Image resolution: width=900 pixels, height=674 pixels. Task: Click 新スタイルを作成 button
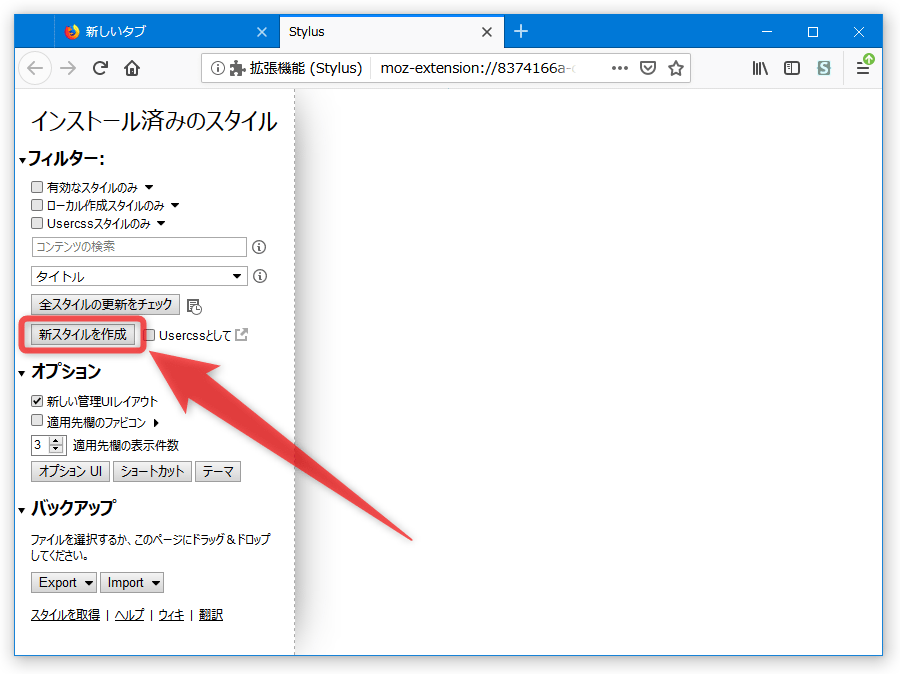click(83, 335)
